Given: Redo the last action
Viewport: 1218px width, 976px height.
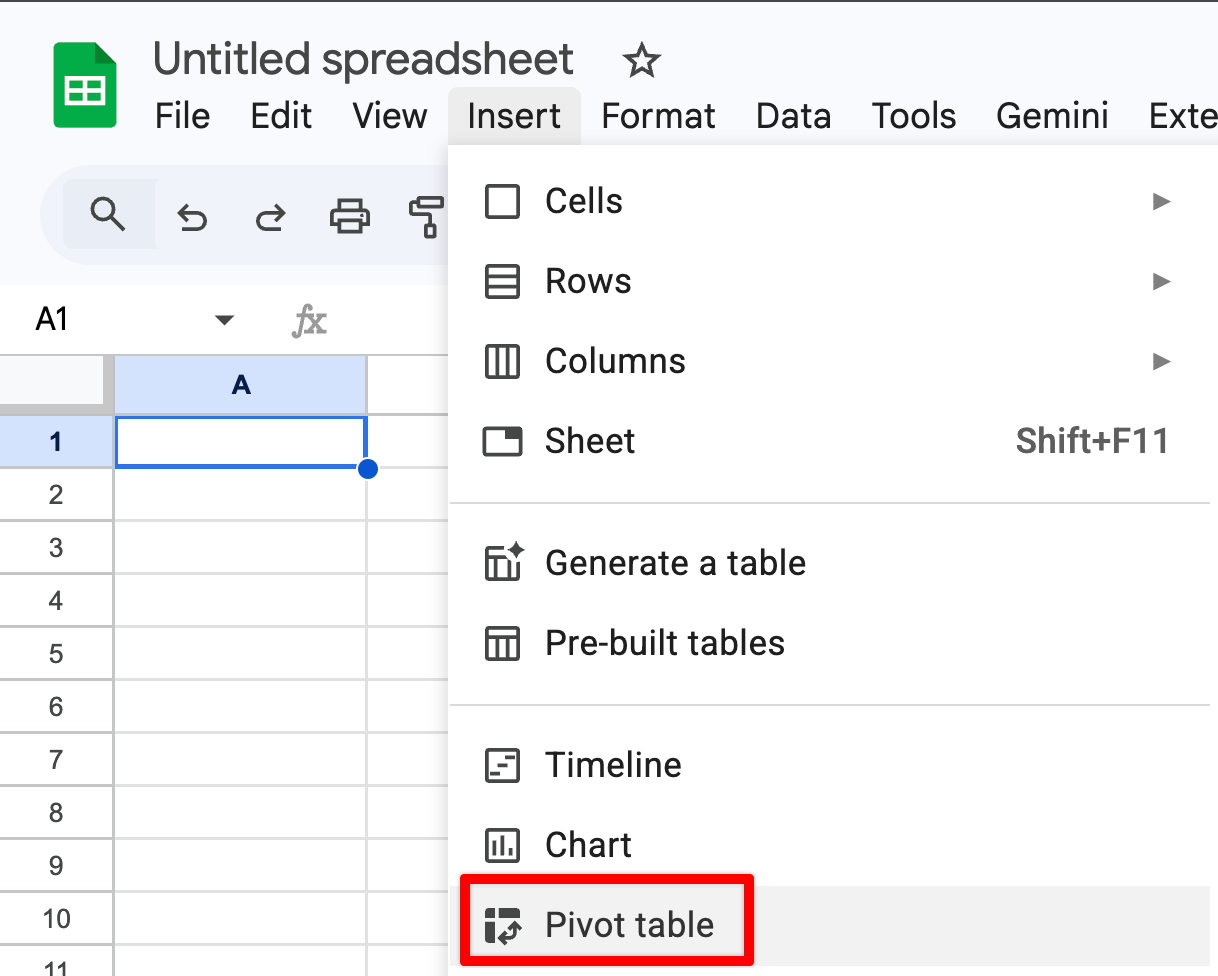Looking at the screenshot, I should [x=269, y=216].
